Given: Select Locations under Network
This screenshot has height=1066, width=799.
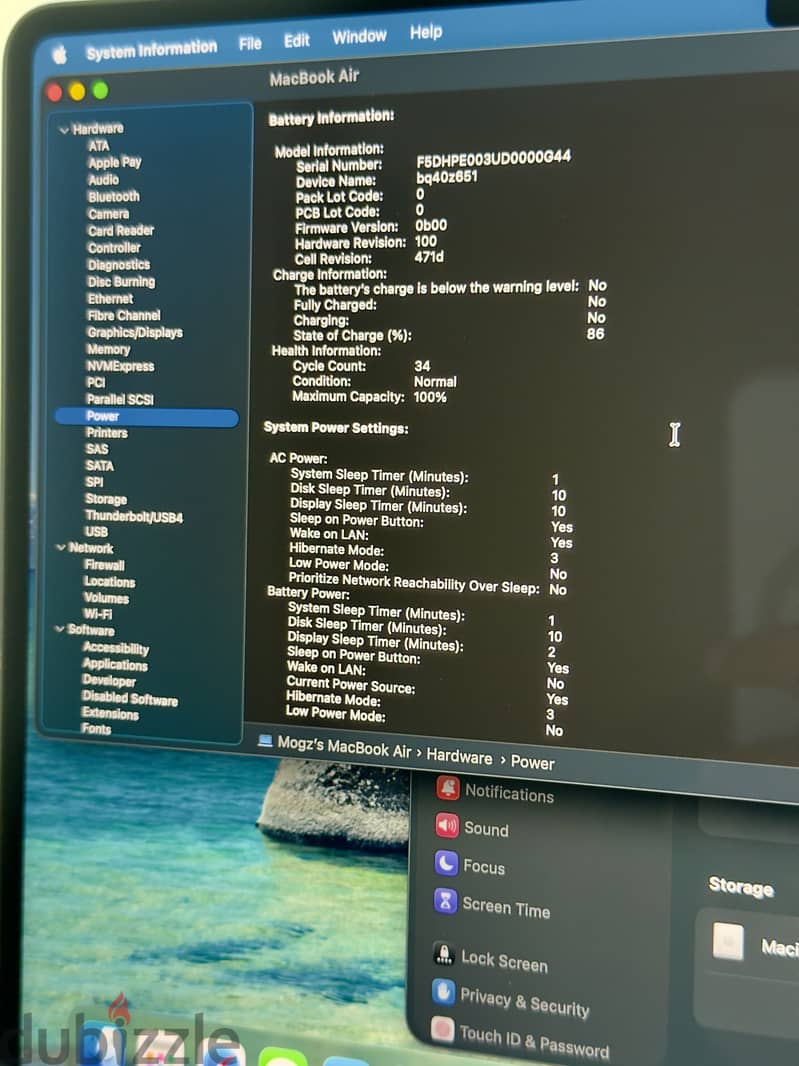Looking at the screenshot, I should pyautogui.click(x=109, y=582).
